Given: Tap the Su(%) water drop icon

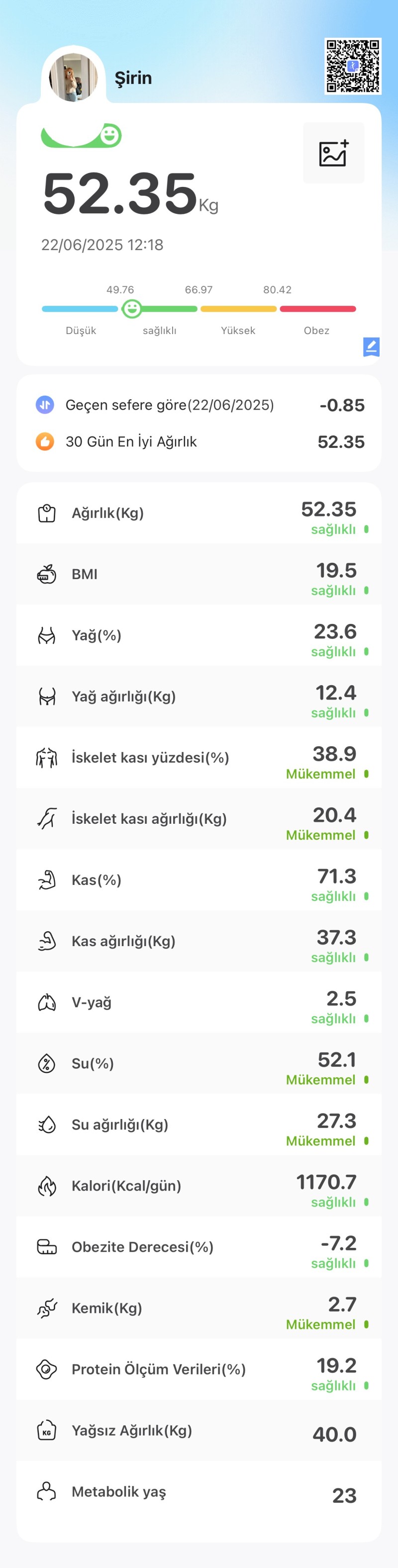Looking at the screenshot, I should (x=47, y=1063).
